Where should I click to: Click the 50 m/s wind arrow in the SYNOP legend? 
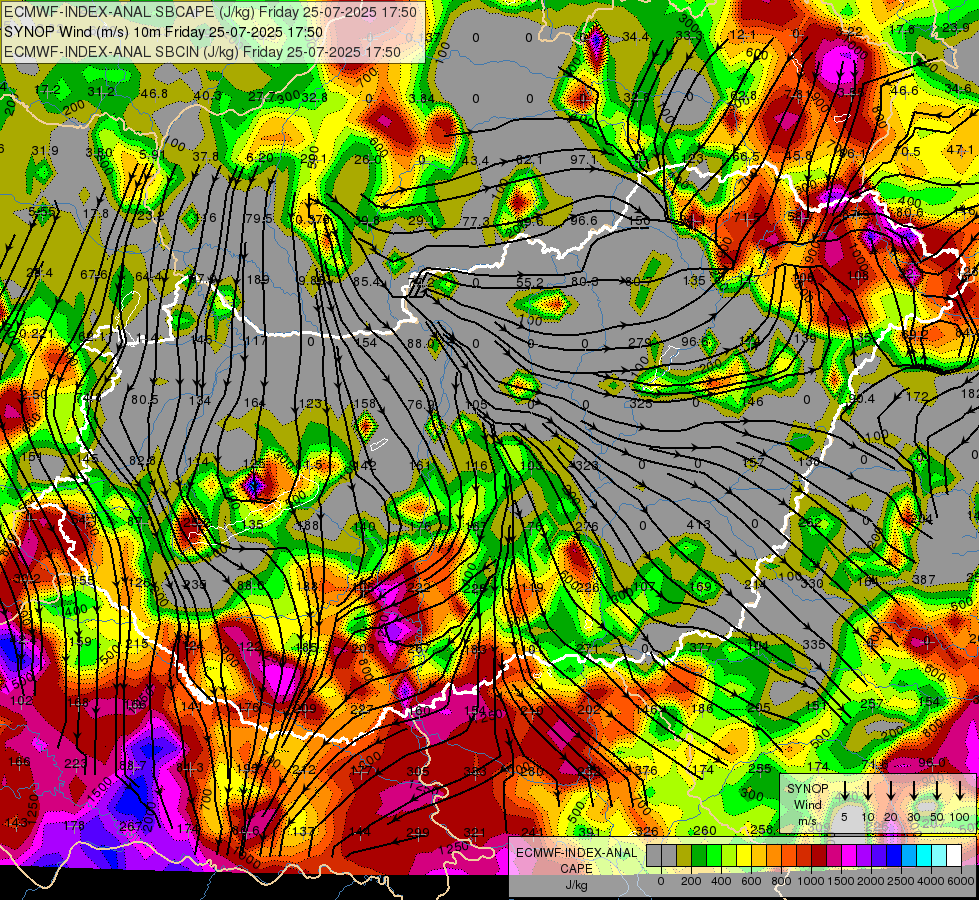click(x=937, y=791)
